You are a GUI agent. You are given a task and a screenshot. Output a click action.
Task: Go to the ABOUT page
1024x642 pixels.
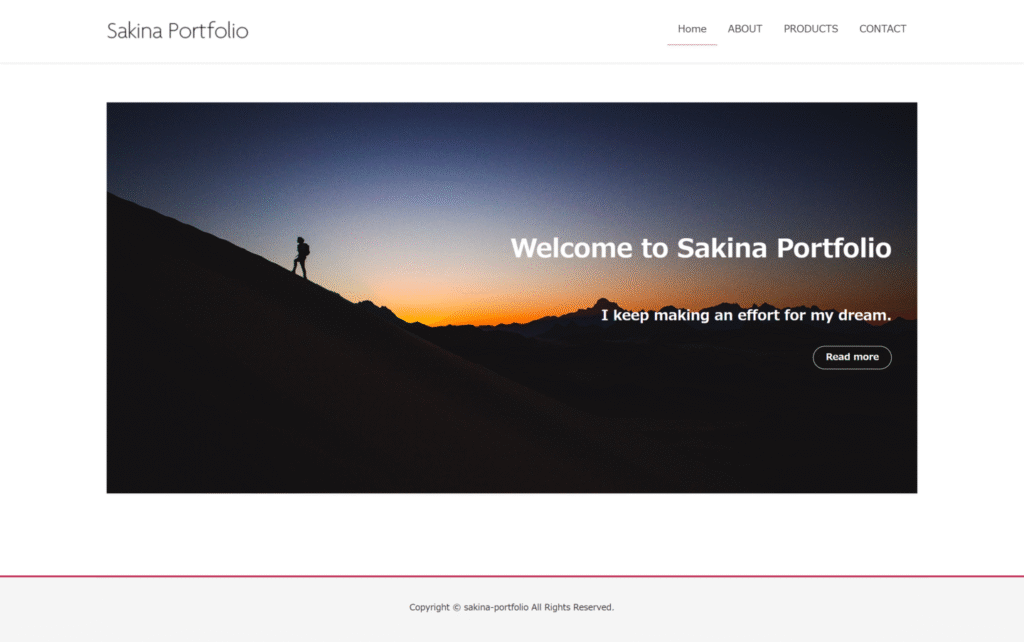click(x=744, y=29)
